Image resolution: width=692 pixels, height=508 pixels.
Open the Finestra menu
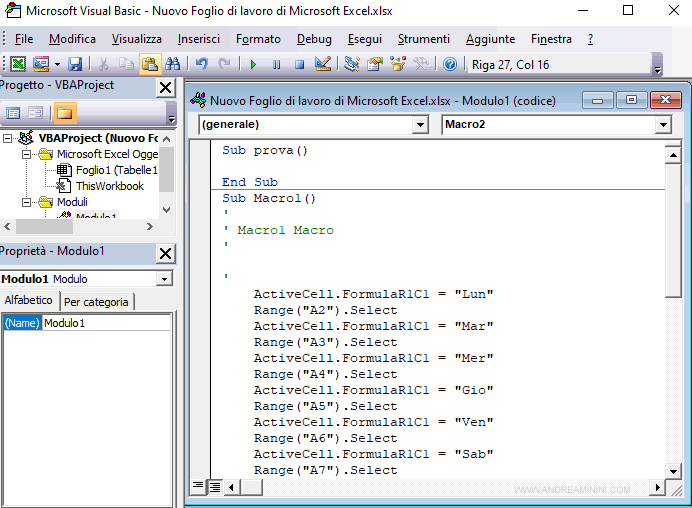tap(551, 39)
